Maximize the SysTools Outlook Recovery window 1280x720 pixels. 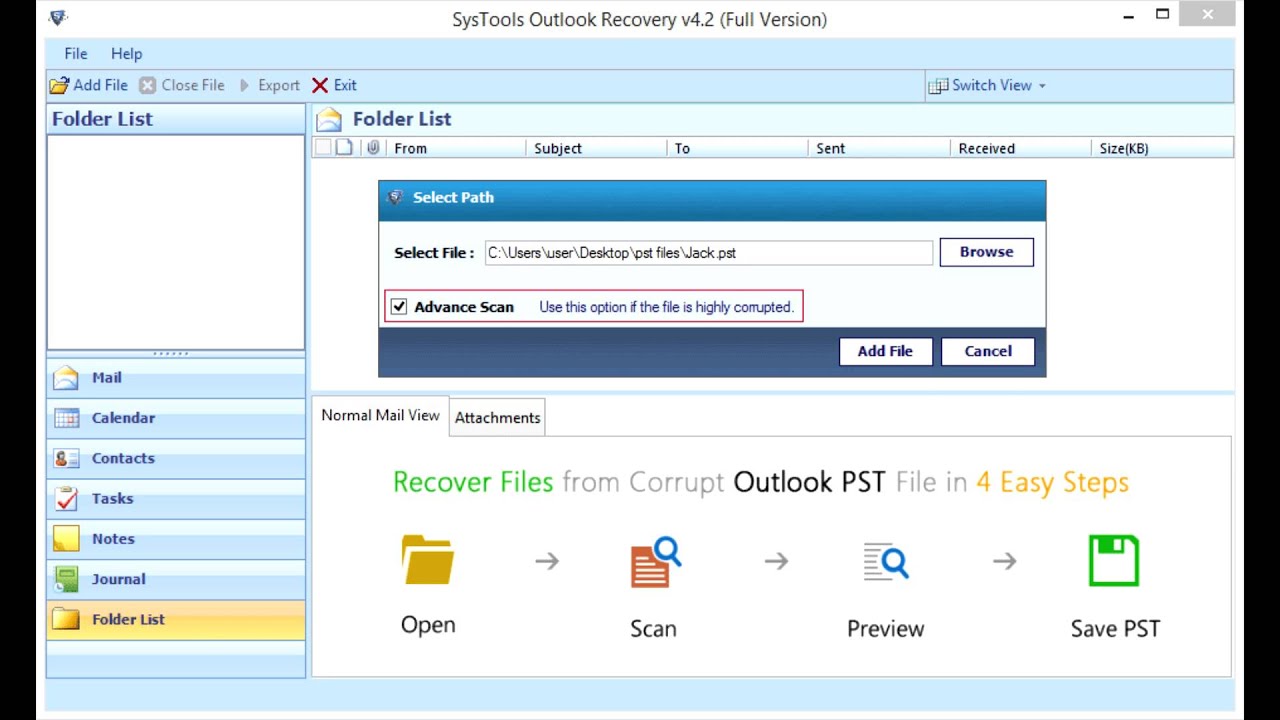[x=1162, y=15]
